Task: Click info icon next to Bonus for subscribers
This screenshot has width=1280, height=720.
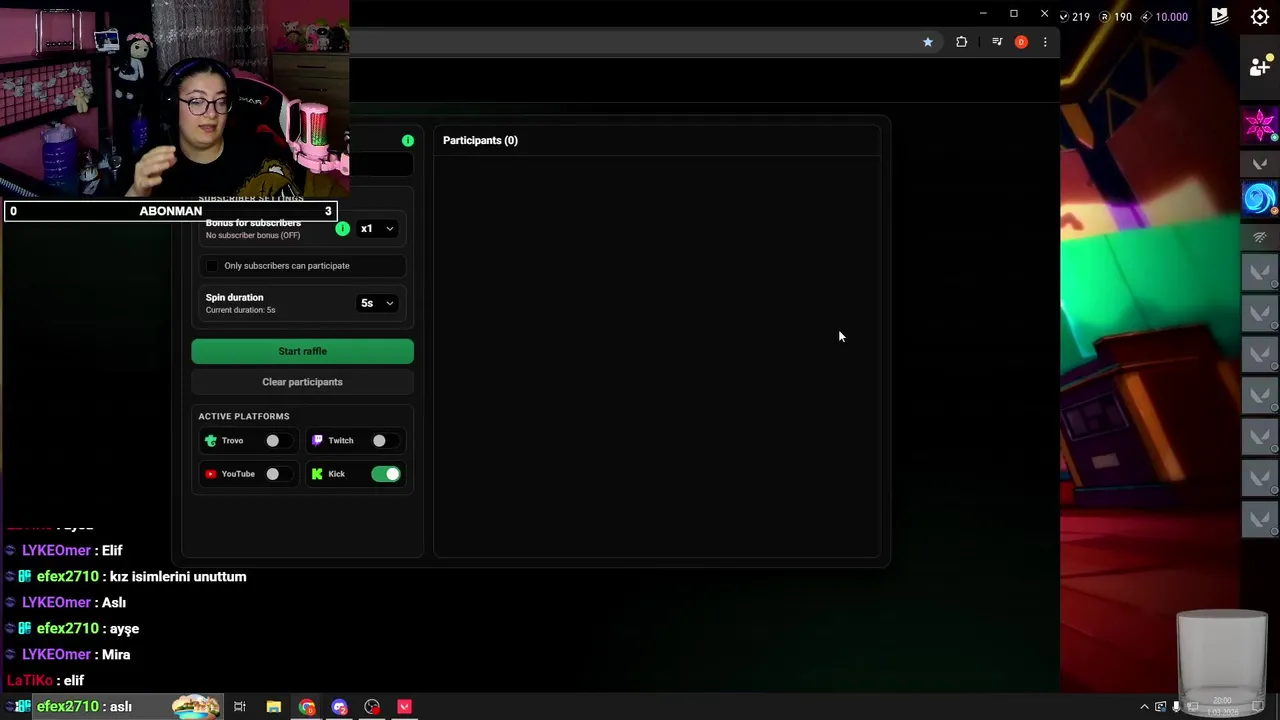Action: click(x=343, y=229)
